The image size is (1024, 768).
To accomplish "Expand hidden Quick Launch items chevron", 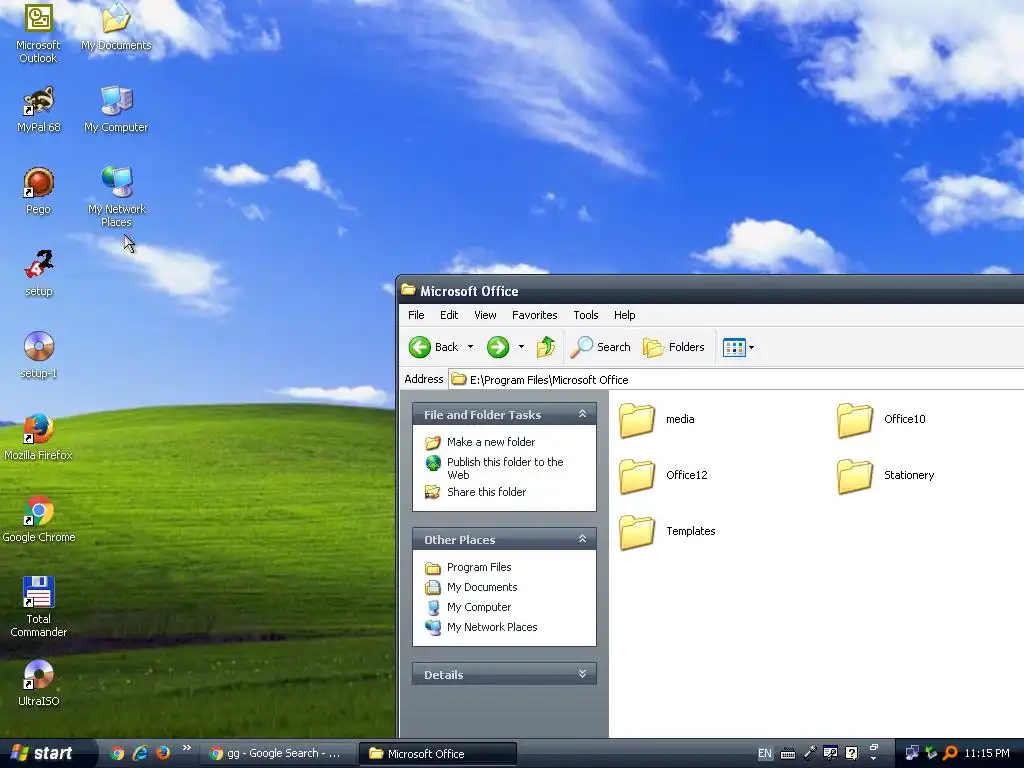I will coord(187,748).
